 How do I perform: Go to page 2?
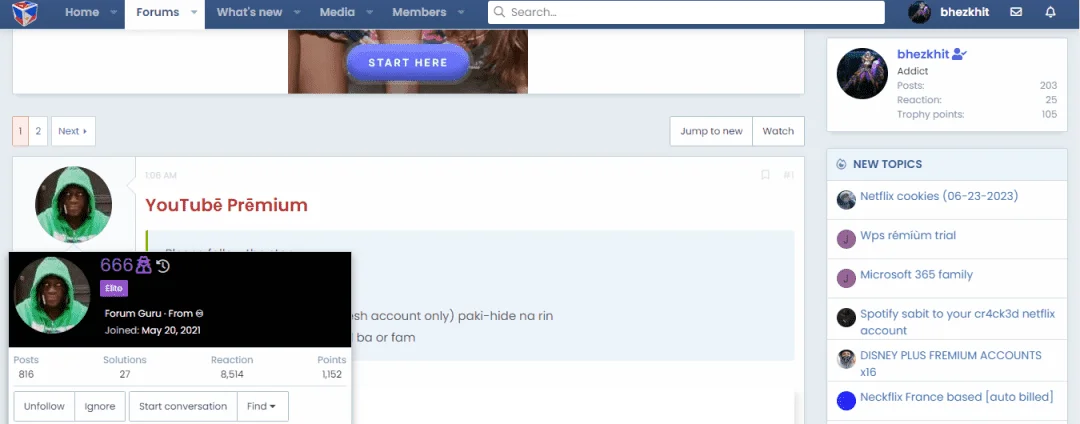point(39,131)
